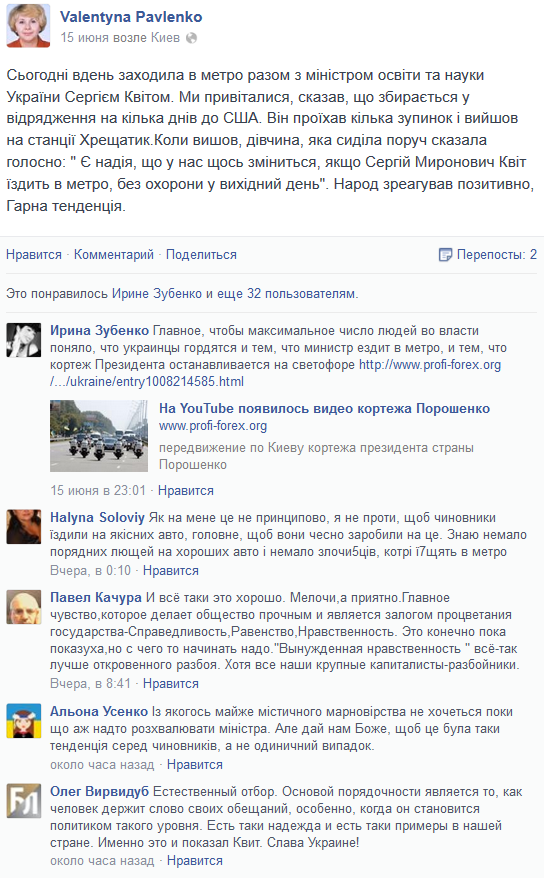This screenshot has height=878, width=544.
Task: Click the globe privacy icon near Киев
Action: [191, 38]
